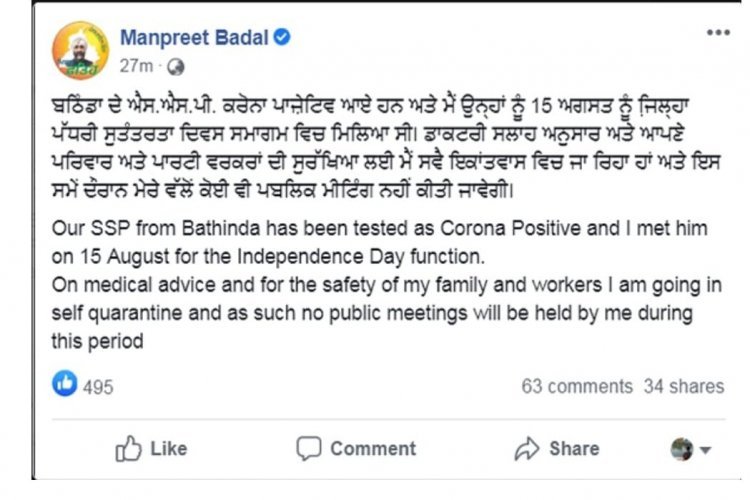Expand the dropdown arrow beside small avatar
The width and height of the screenshot is (750, 500).
(x=705, y=450)
